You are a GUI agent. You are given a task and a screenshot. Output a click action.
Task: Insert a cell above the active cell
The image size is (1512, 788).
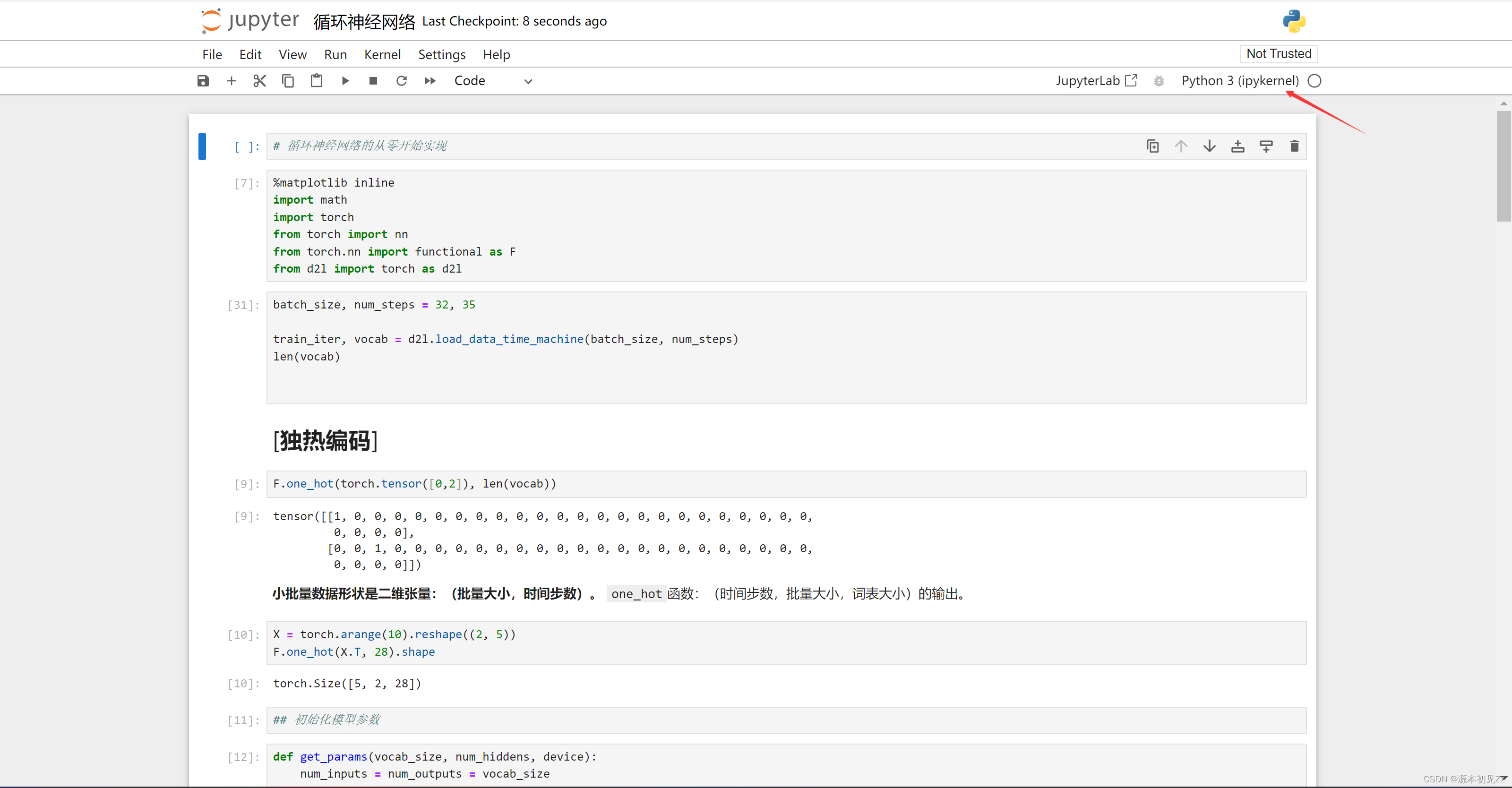pyautogui.click(x=1237, y=146)
